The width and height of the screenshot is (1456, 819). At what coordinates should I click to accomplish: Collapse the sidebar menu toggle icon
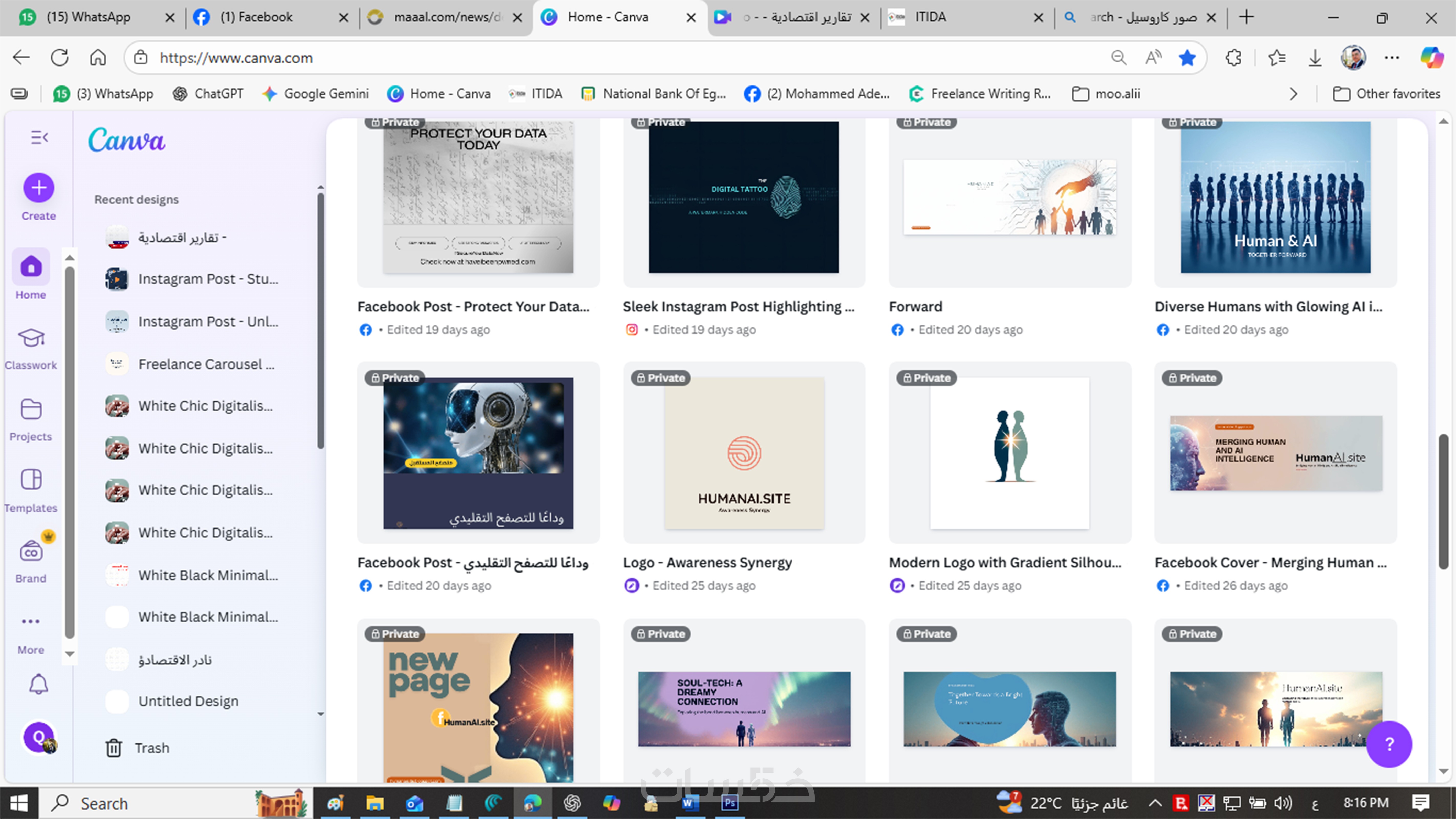point(39,137)
